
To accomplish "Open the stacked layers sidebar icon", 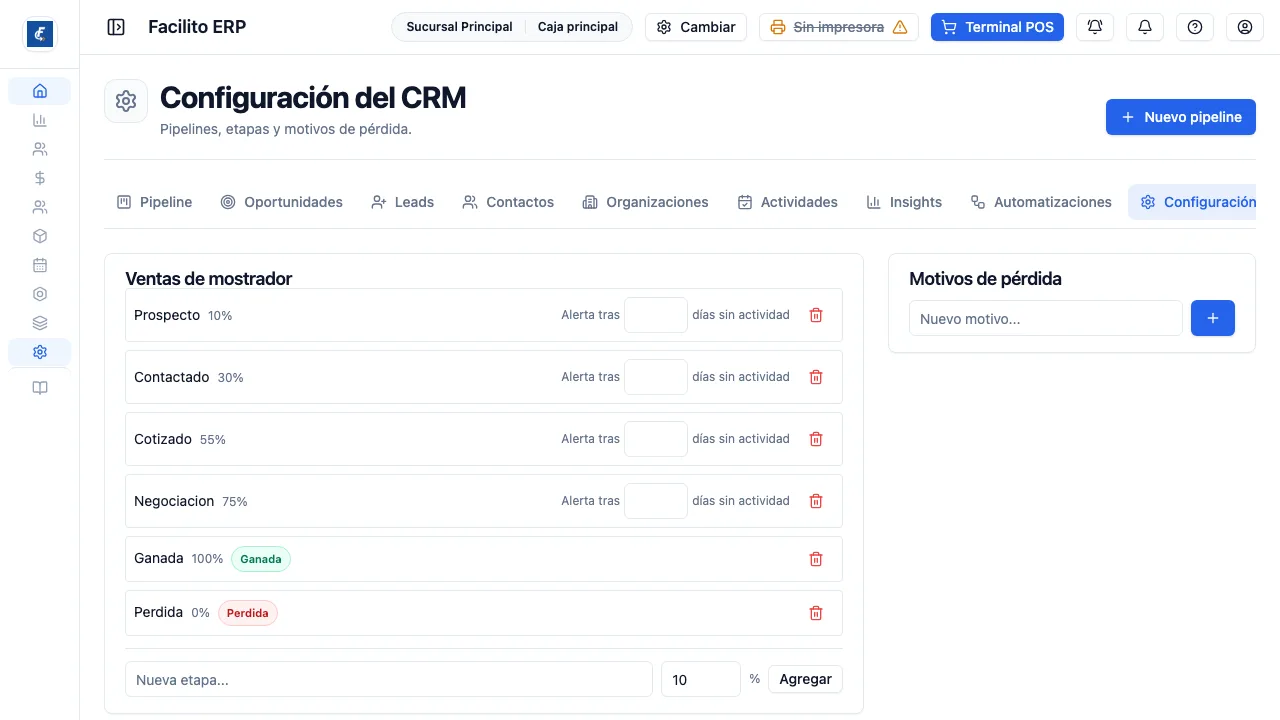I will pos(40,323).
